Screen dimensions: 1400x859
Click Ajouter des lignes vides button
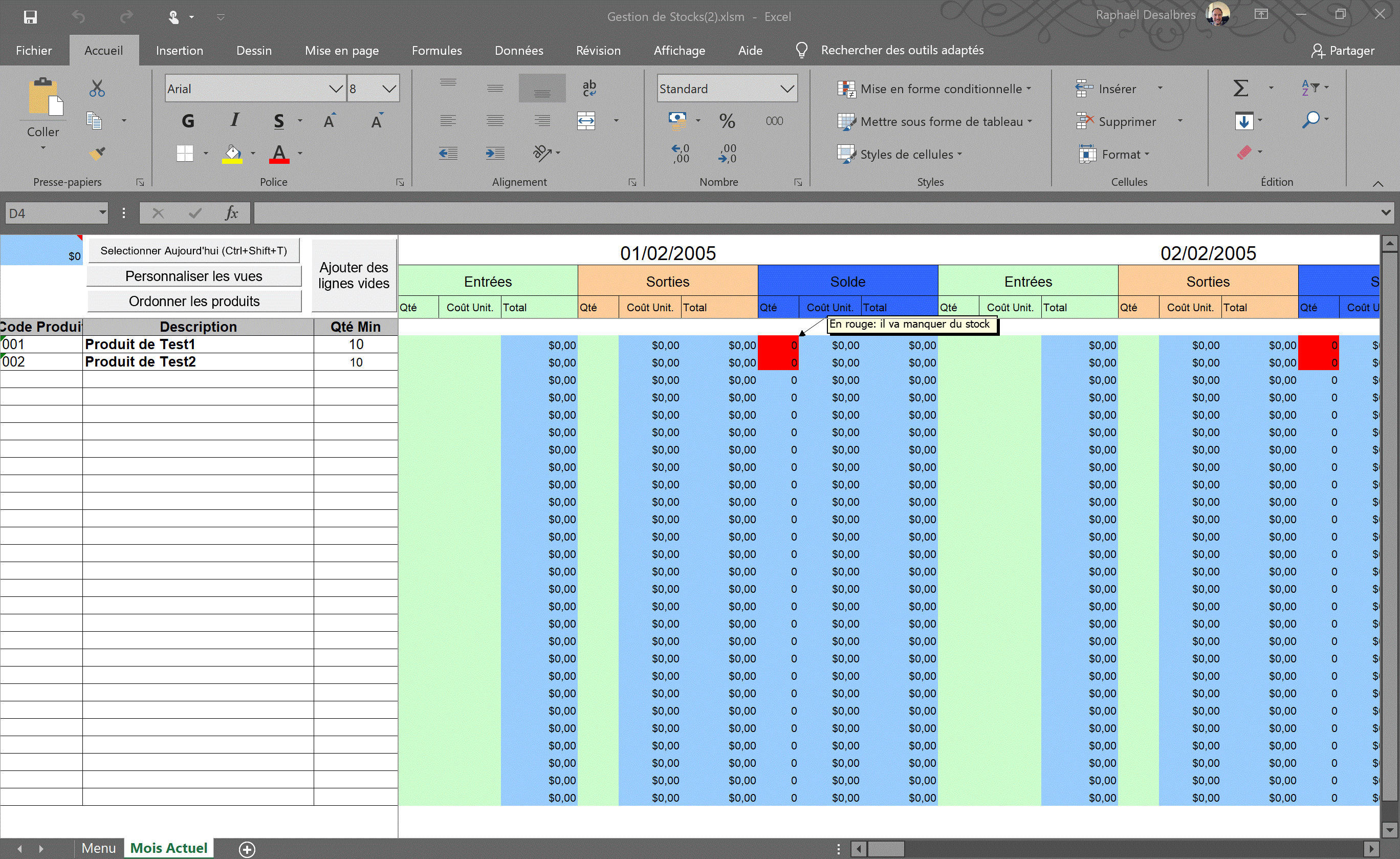(x=354, y=275)
